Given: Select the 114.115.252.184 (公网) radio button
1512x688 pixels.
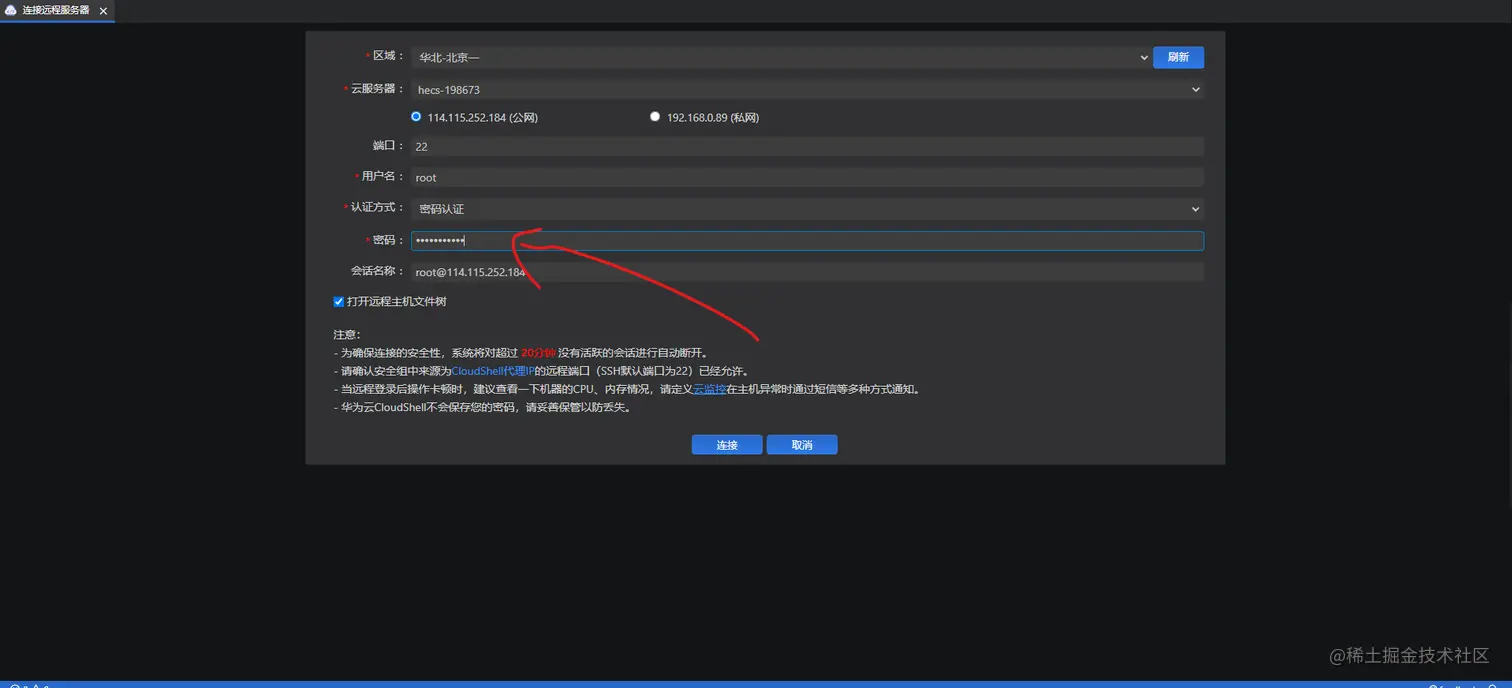Looking at the screenshot, I should (416, 117).
